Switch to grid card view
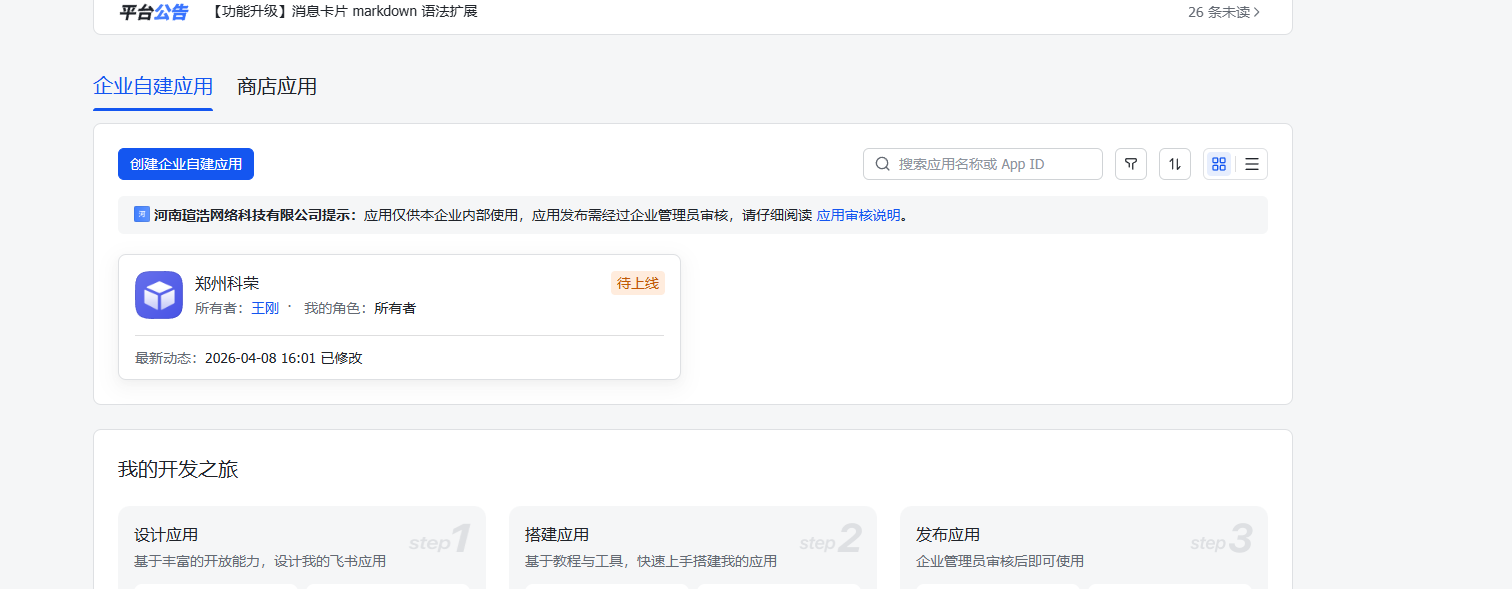Screen dimensions: 1512x589 coord(1218,164)
